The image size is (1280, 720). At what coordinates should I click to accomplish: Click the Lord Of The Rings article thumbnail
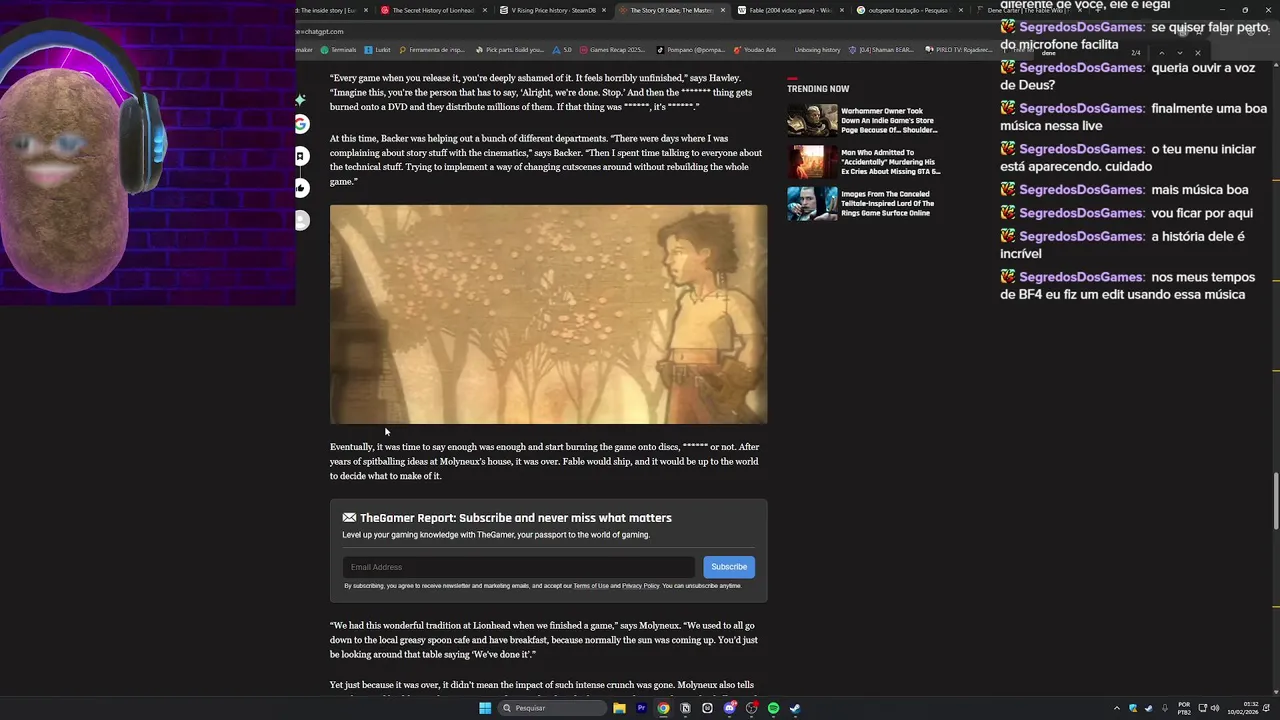tap(812, 204)
